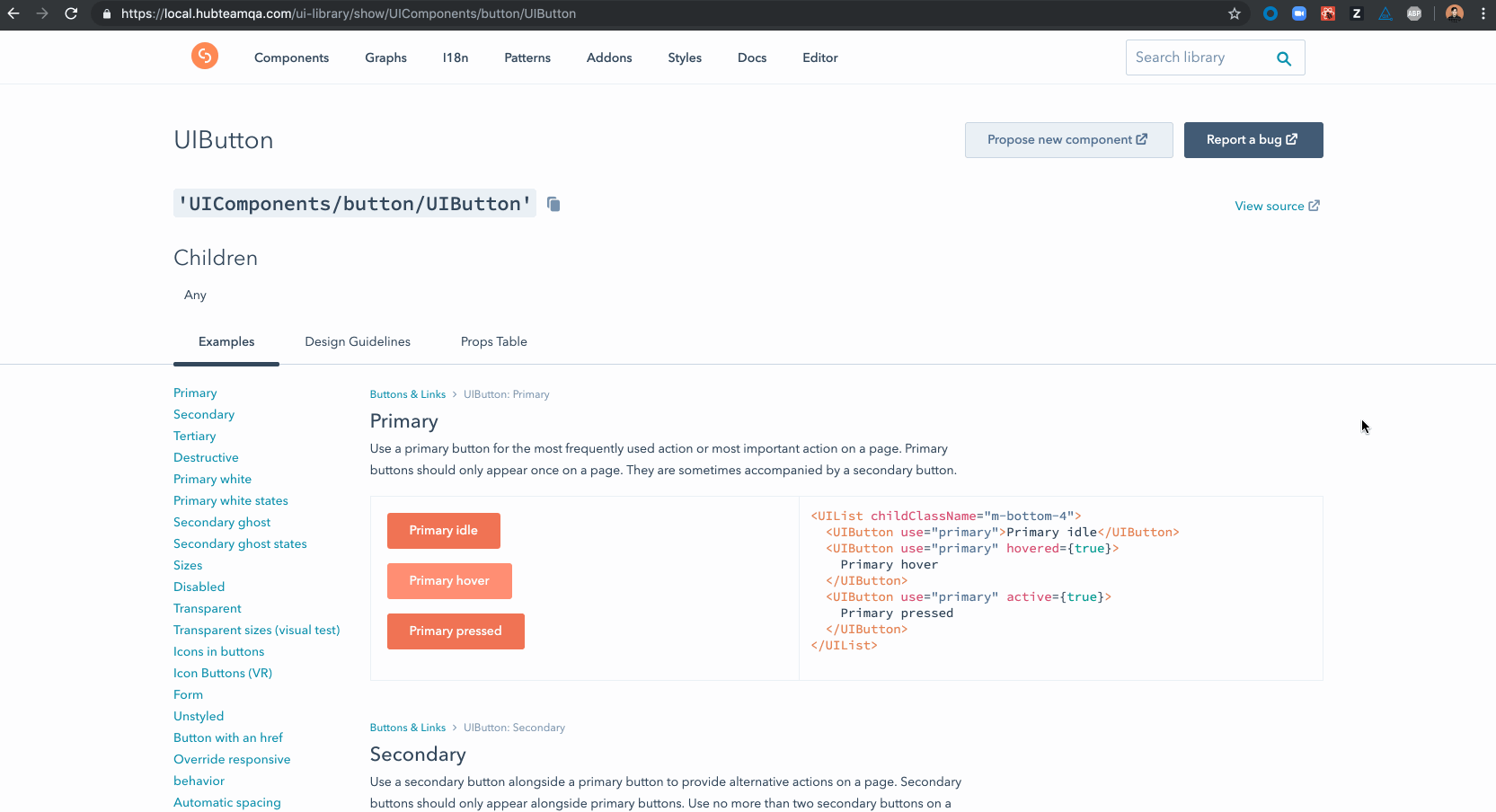The width and height of the screenshot is (1496, 812).
Task: Switch to the Props Table tab
Action: pos(494,341)
